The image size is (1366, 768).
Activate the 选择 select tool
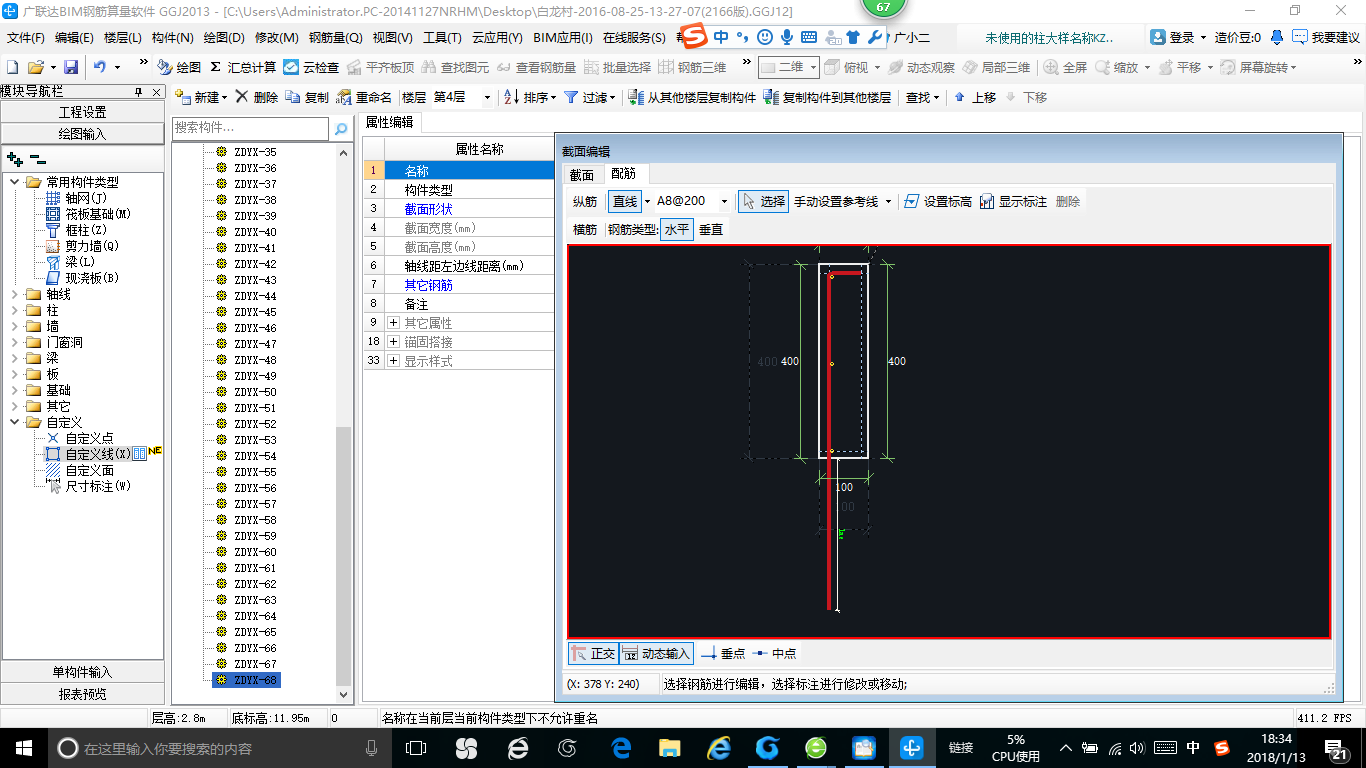click(763, 201)
